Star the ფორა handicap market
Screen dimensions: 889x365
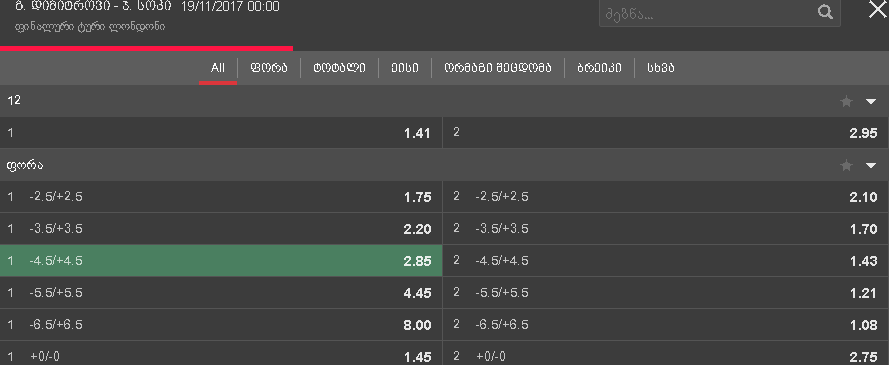[846, 165]
